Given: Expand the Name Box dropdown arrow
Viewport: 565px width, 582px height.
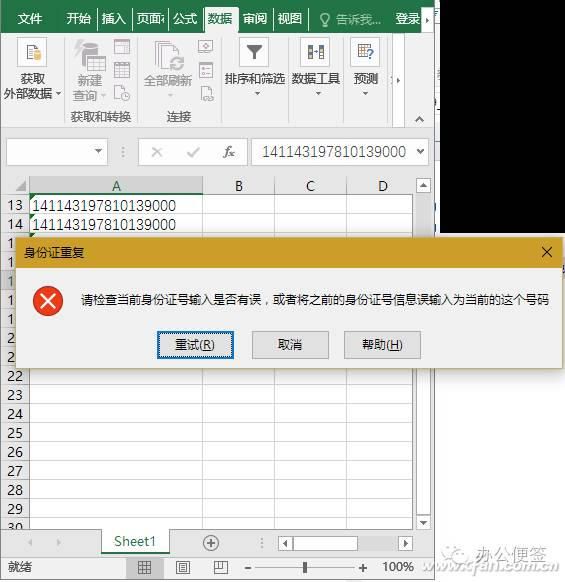Looking at the screenshot, I should 98,151.
